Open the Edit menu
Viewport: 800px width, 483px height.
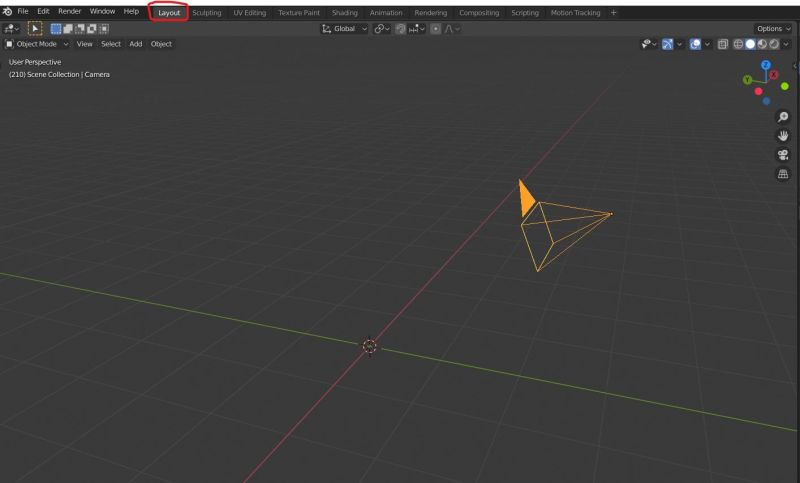[43, 11]
